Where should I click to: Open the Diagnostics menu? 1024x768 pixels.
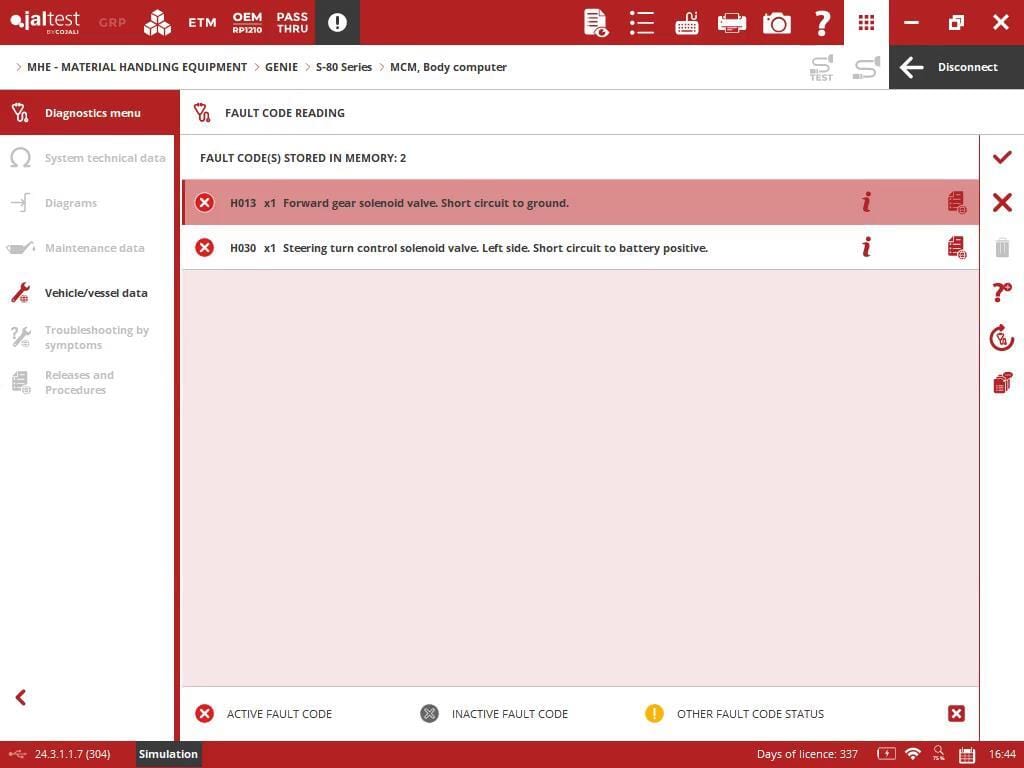[x=92, y=113]
